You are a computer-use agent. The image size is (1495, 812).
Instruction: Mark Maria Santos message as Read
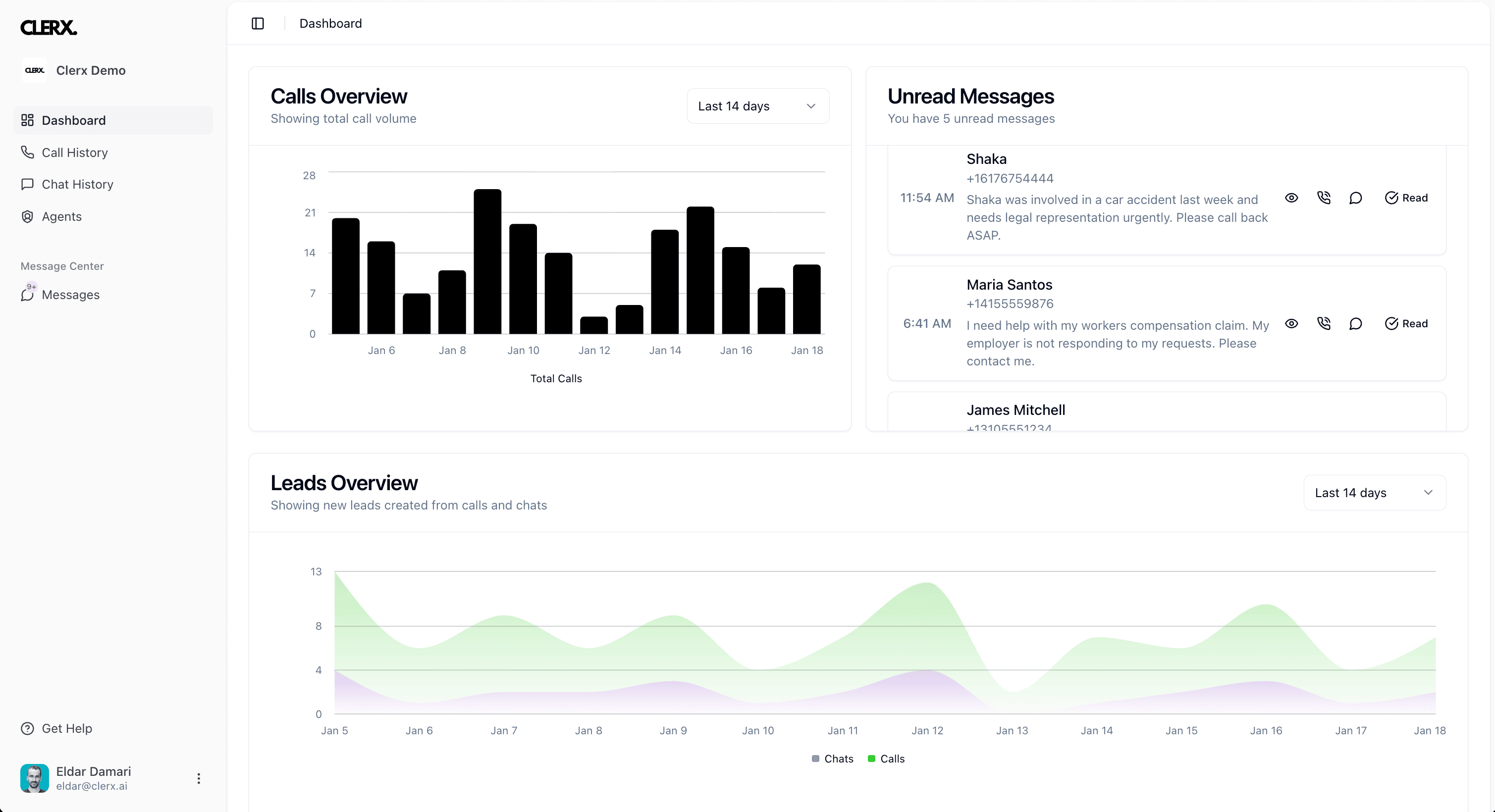coord(1407,323)
